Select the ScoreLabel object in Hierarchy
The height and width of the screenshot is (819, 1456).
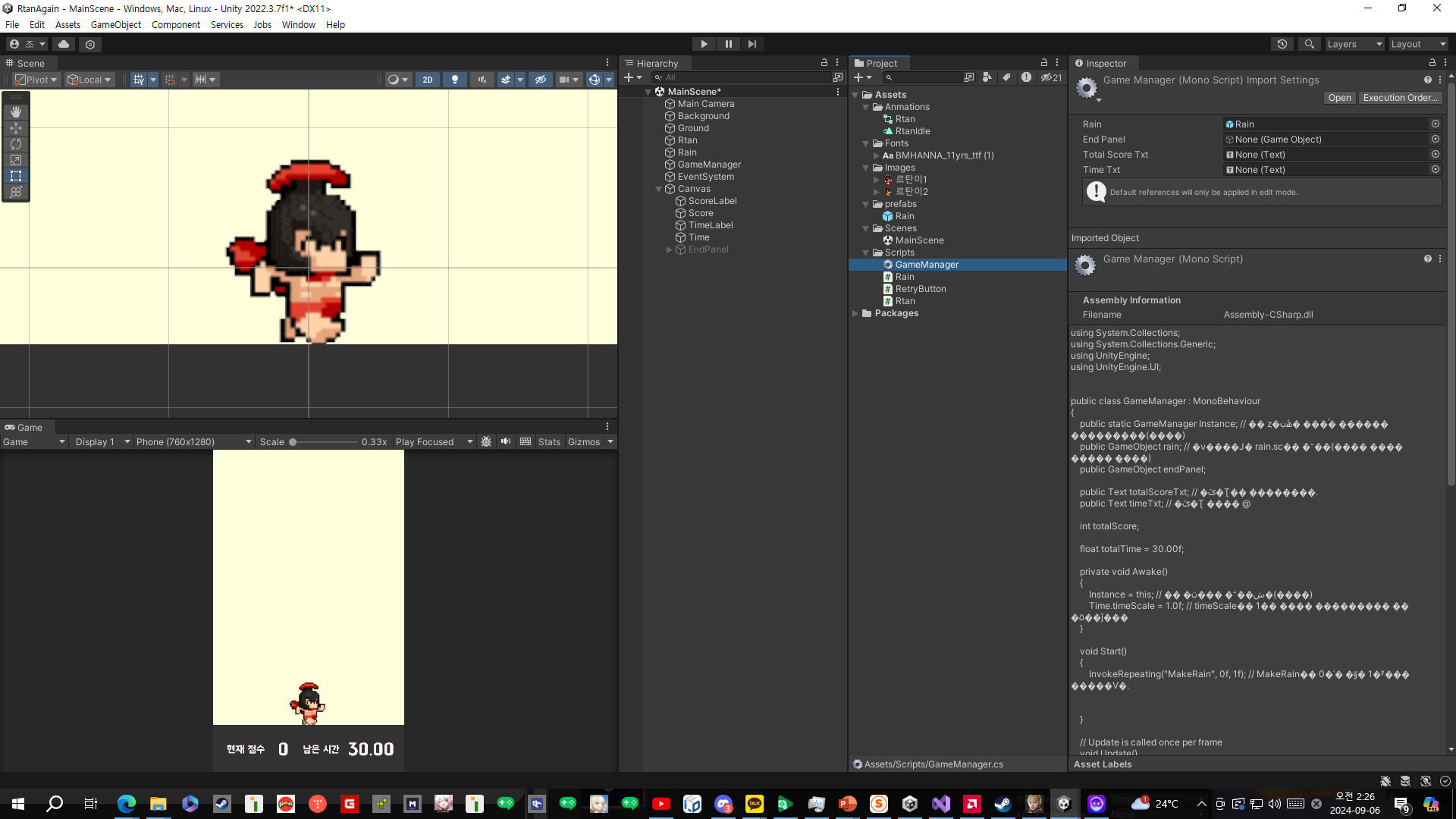click(x=712, y=201)
